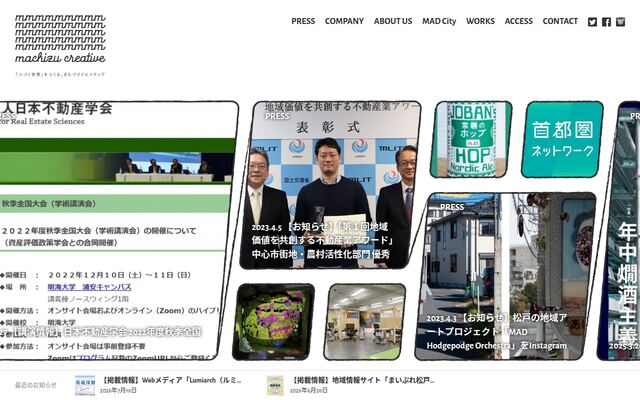Viewport: 640px width, 400px height.
Task: Open the office interior photo tile
Action: tap(365, 322)
